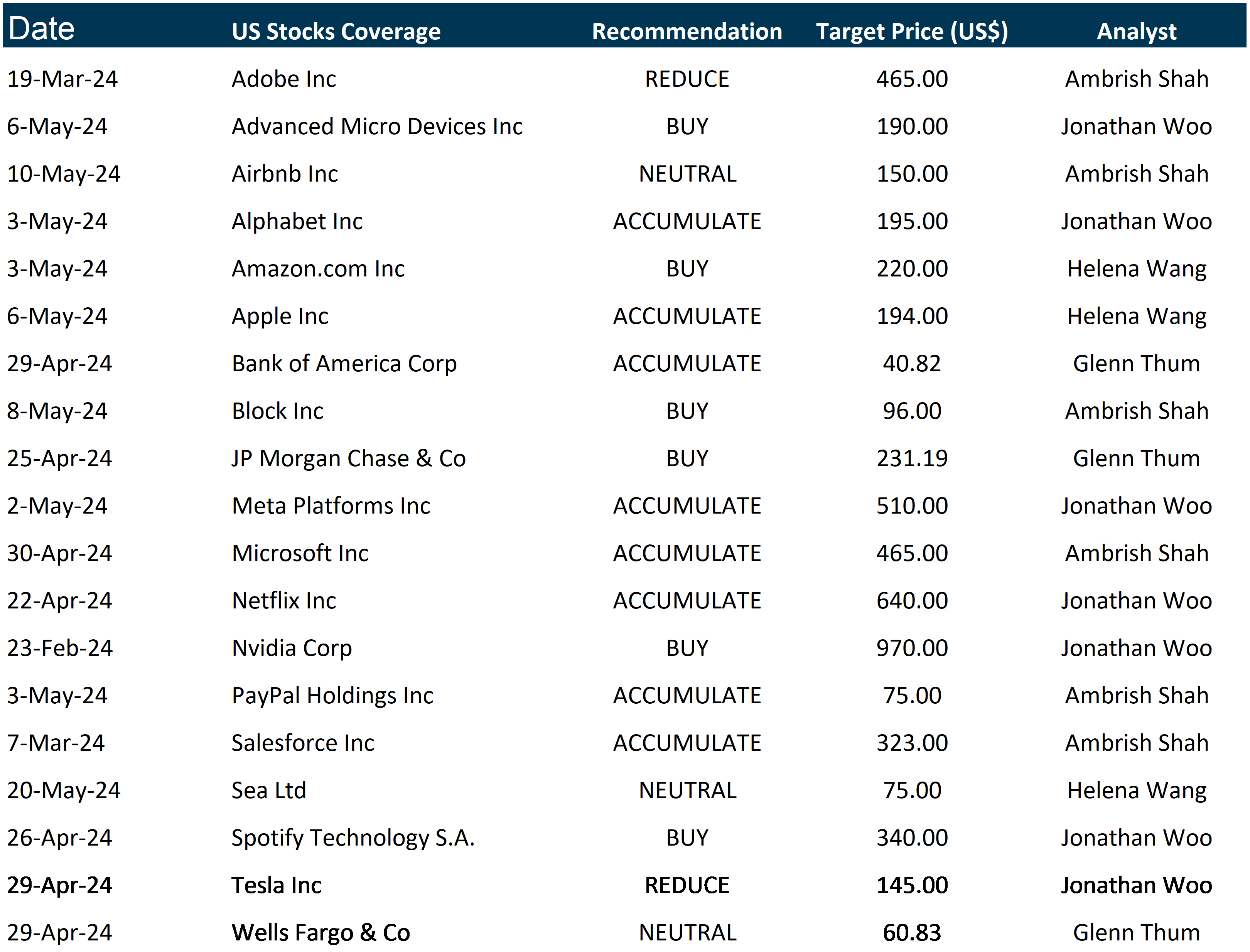Click the Spotify Technology S.A. cell
The image size is (1250, 952).
353,837
